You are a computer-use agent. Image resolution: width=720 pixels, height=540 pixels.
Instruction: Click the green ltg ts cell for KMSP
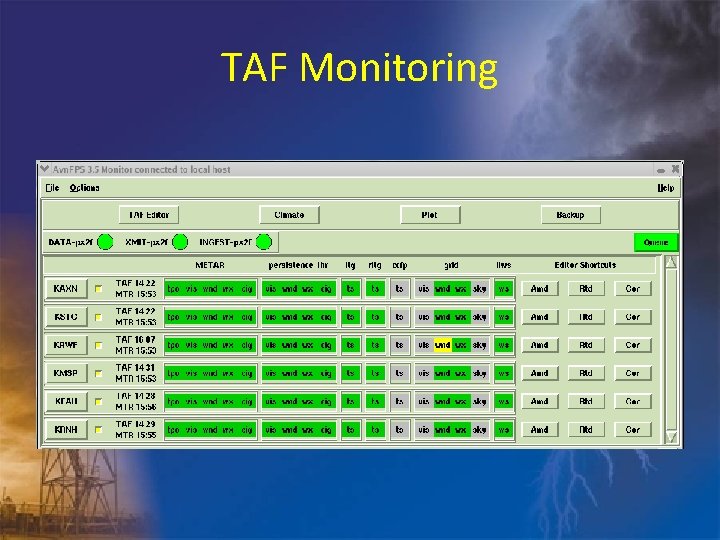(x=350, y=373)
